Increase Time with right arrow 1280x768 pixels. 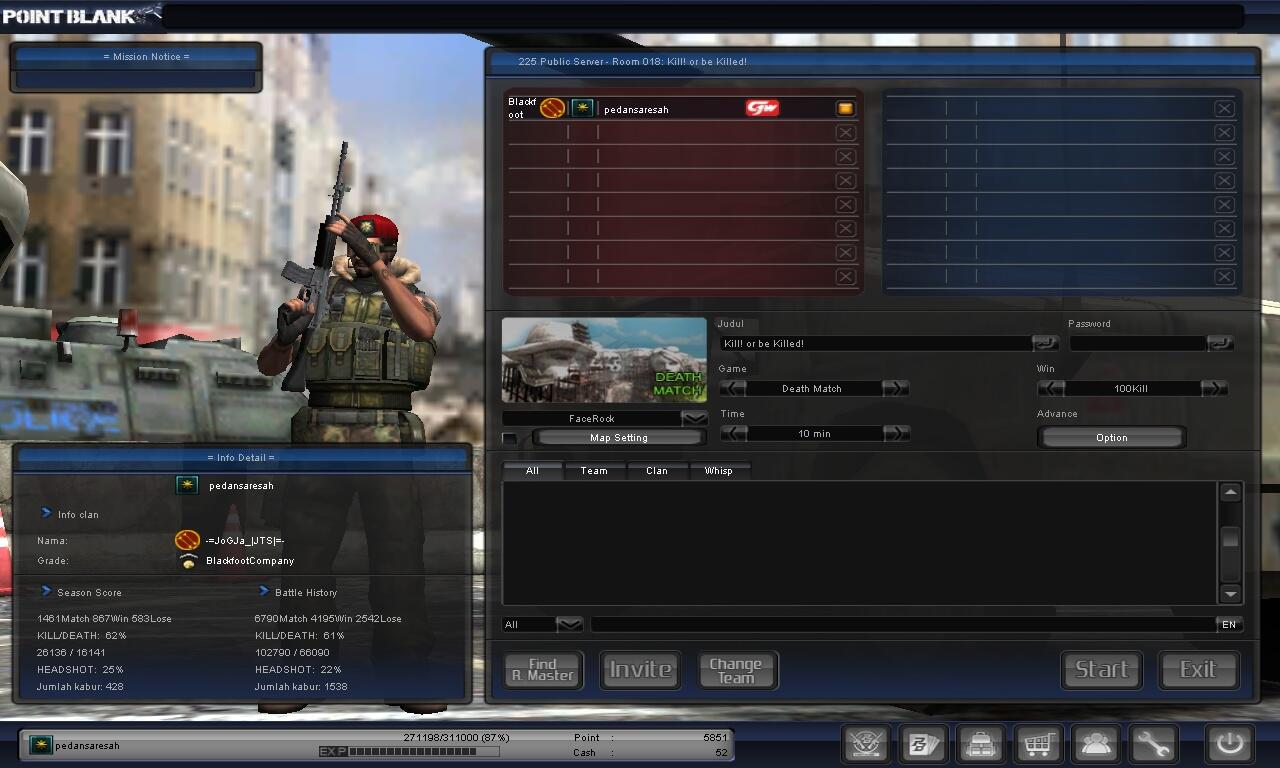coord(896,433)
